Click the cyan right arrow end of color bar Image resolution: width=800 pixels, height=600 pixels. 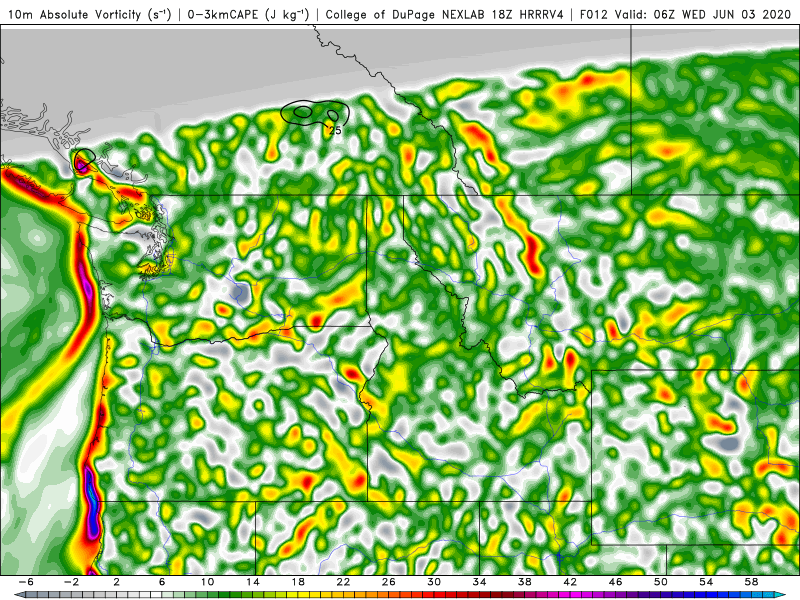coord(780,595)
